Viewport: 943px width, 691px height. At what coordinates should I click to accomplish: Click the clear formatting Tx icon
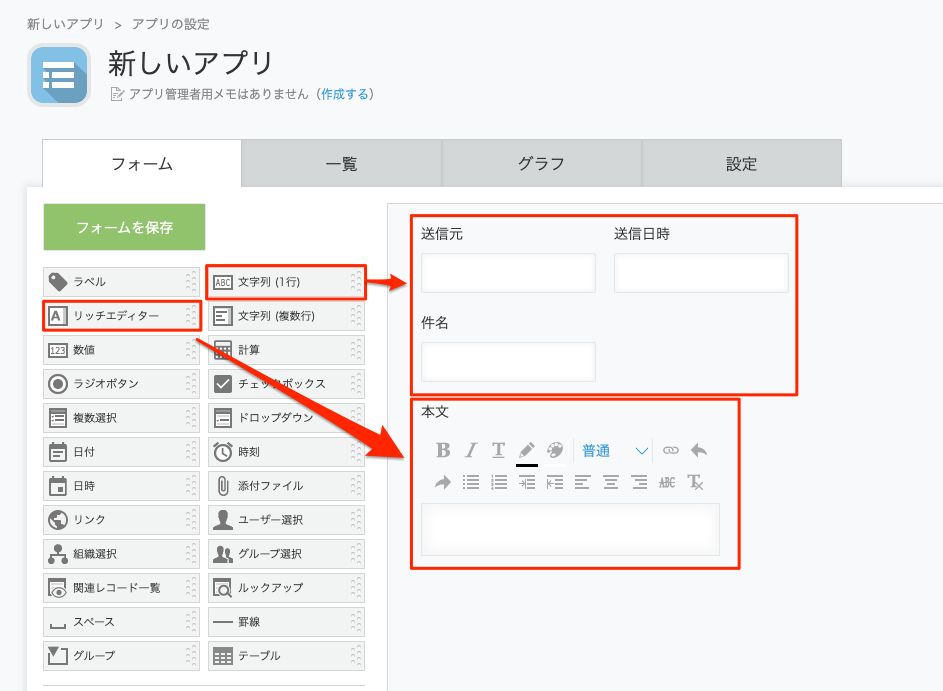coord(695,482)
